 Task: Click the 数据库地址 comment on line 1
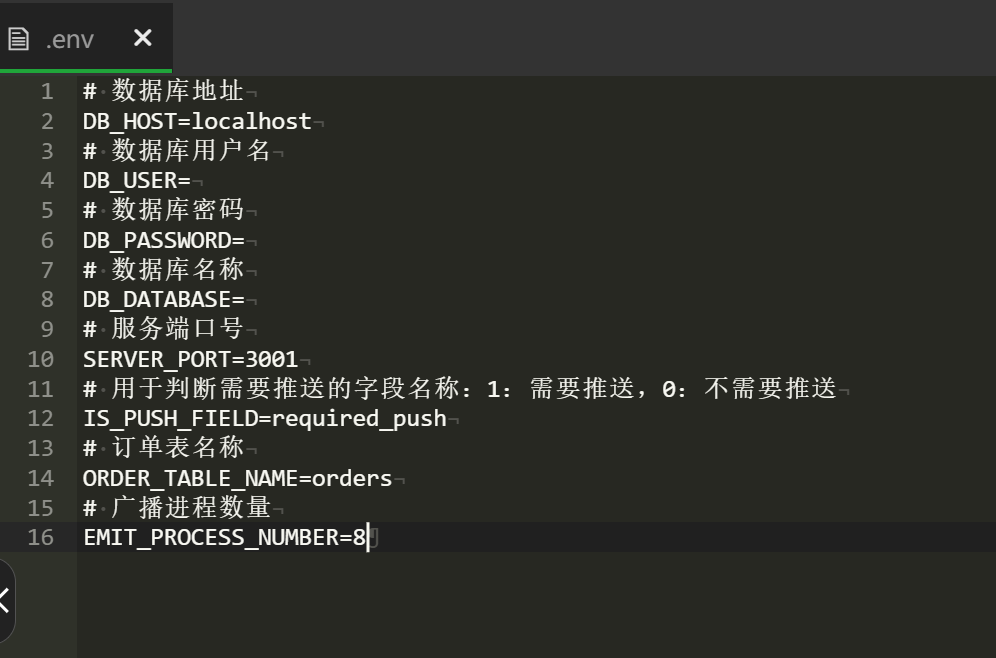[177, 92]
